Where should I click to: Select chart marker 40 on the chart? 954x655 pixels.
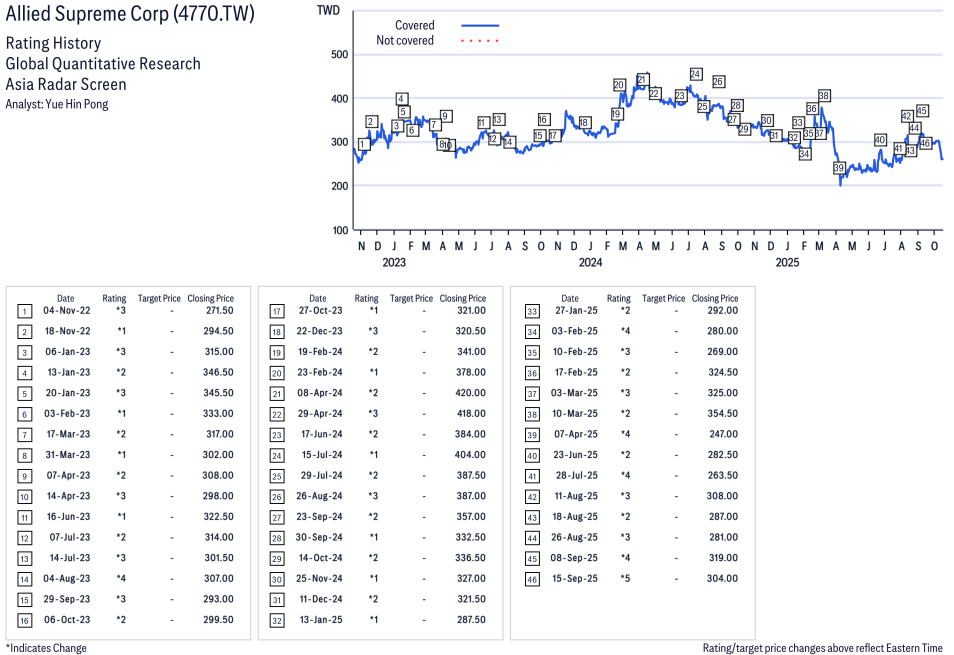[880, 140]
